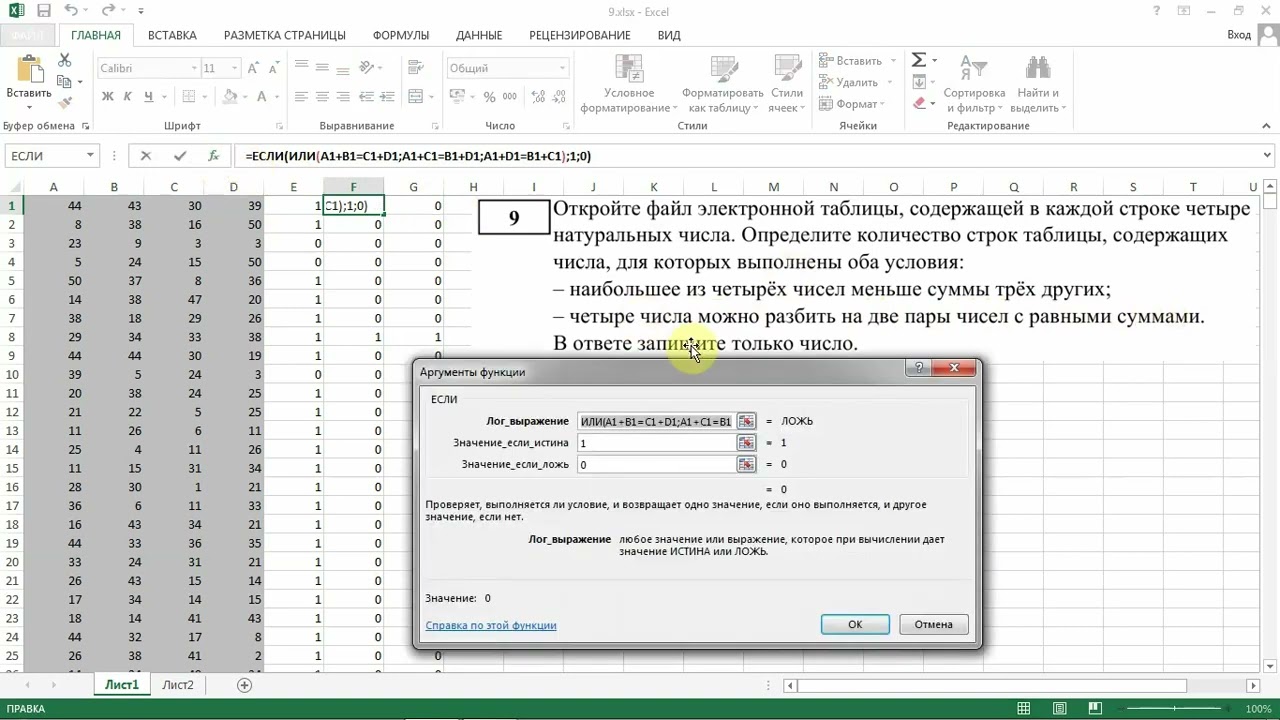Click the Clear eraser icon

point(919,104)
